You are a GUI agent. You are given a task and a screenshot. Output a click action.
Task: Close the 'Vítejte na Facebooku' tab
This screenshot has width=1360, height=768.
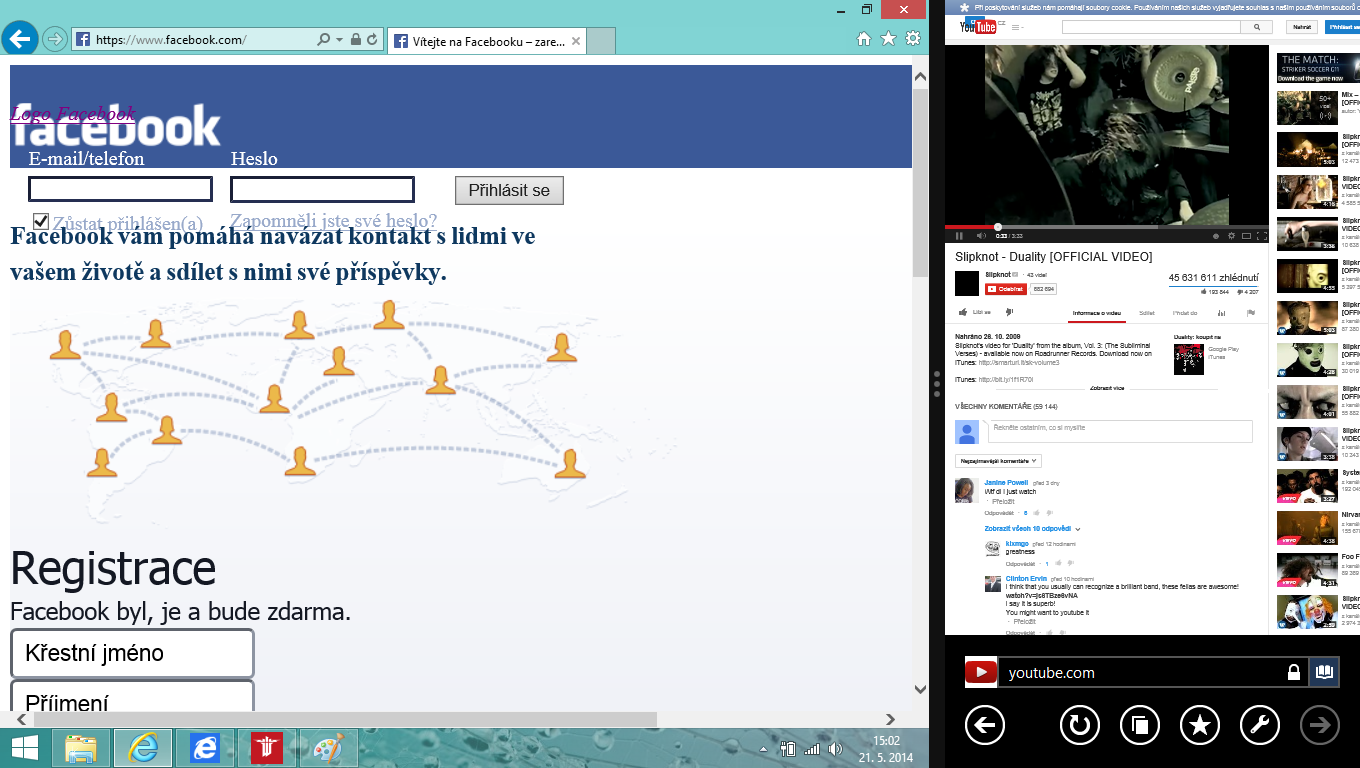tap(577, 42)
